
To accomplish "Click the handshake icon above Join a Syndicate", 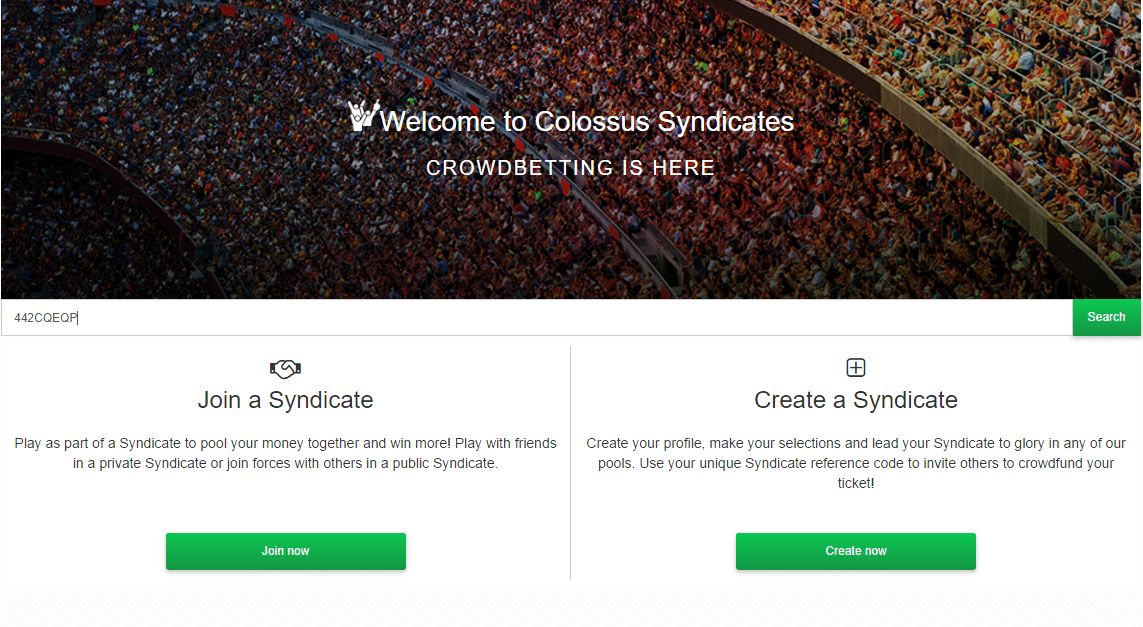I will pyautogui.click(x=285, y=369).
